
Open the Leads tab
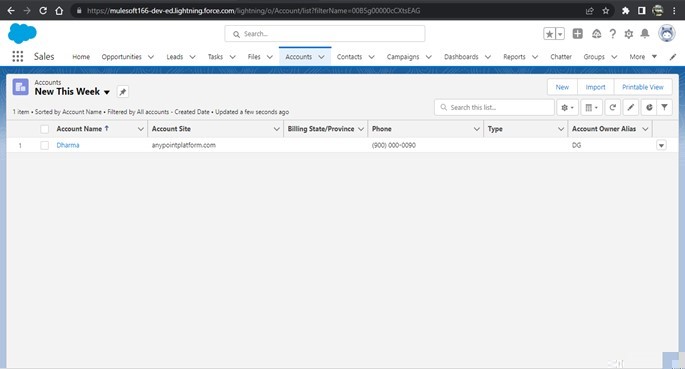tap(175, 57)
